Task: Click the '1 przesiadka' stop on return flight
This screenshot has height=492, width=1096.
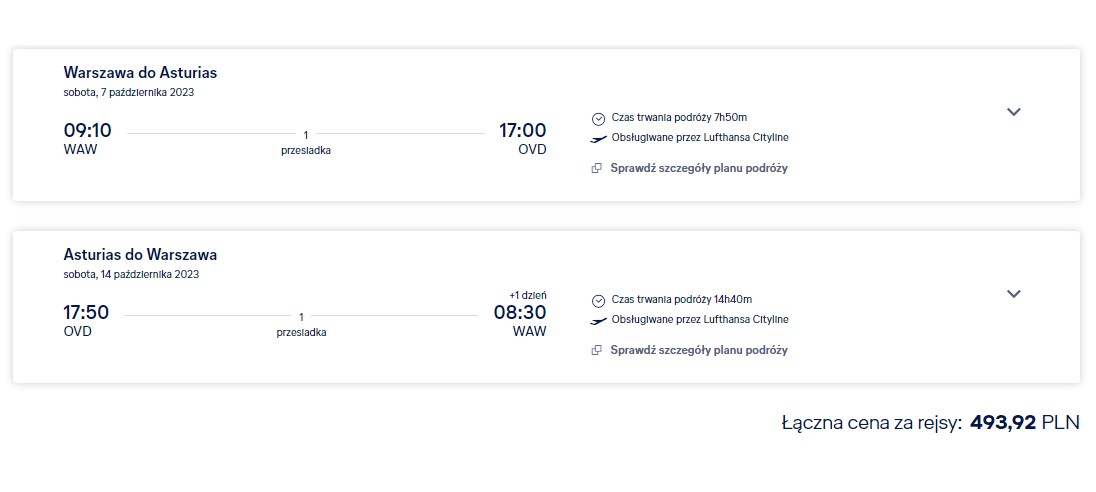Action: (301, 325)
